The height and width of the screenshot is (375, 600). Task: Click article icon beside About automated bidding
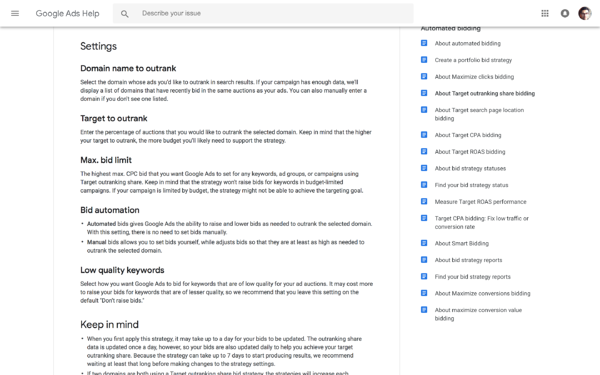(x=424, y=43)
